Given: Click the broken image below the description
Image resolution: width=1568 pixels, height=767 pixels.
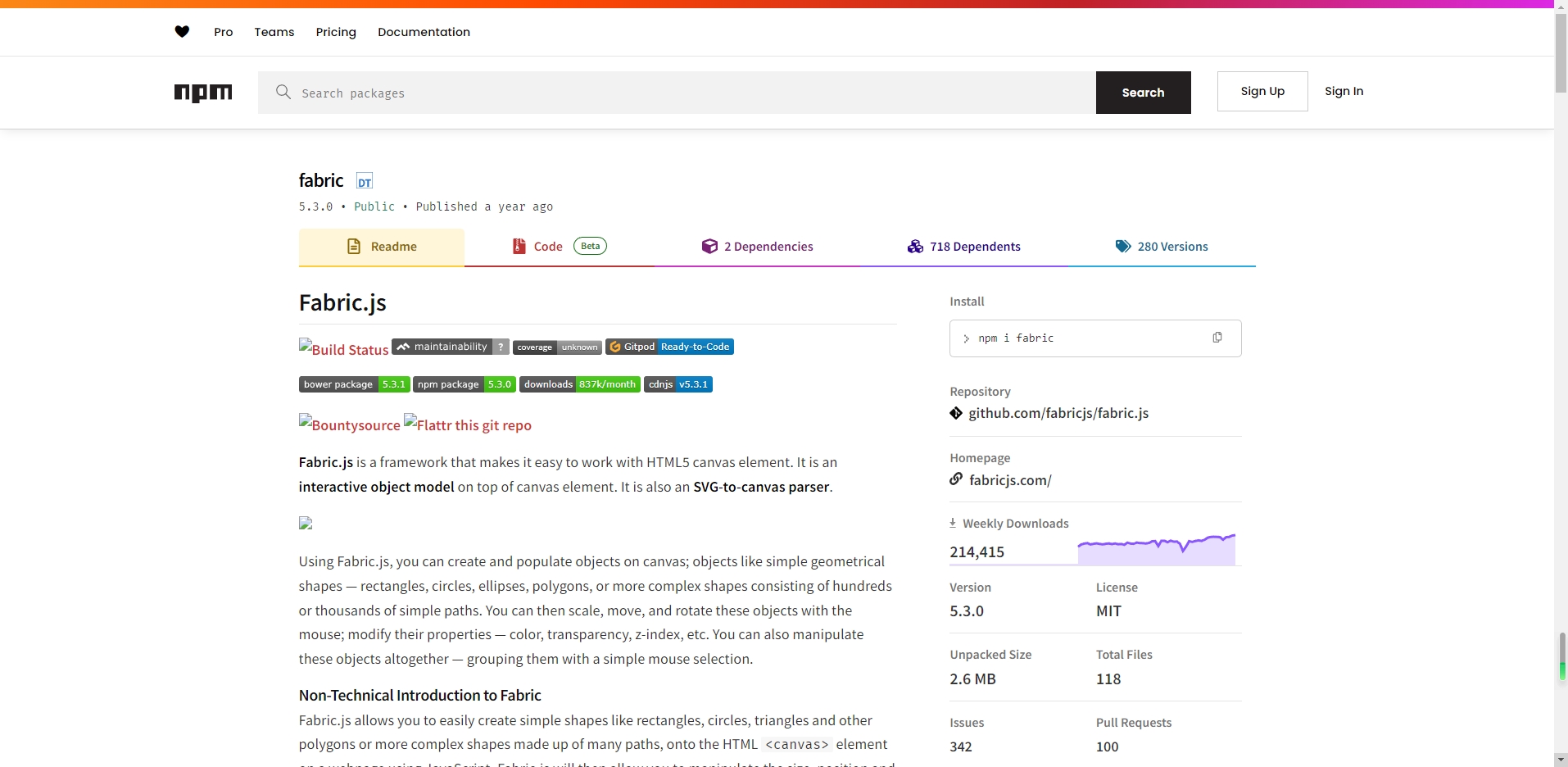Looking at the screenshot, I should [x=306, y=523].
